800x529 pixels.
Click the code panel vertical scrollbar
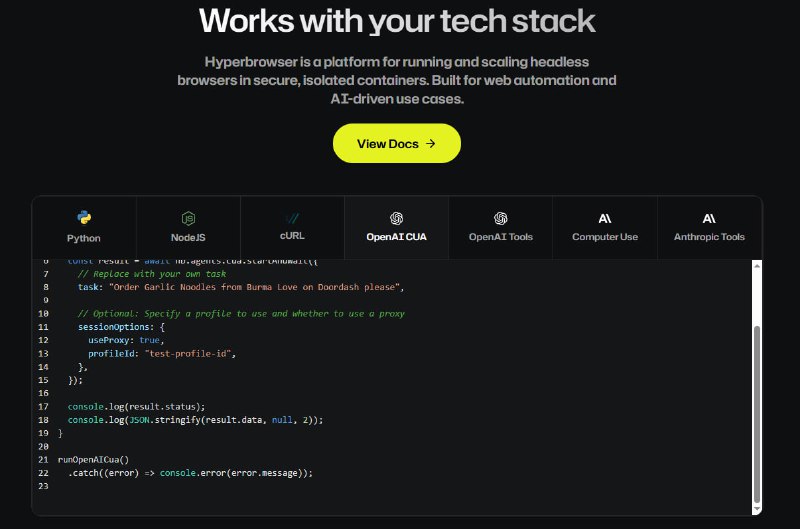pyautogui.click(x=756, y=400)
